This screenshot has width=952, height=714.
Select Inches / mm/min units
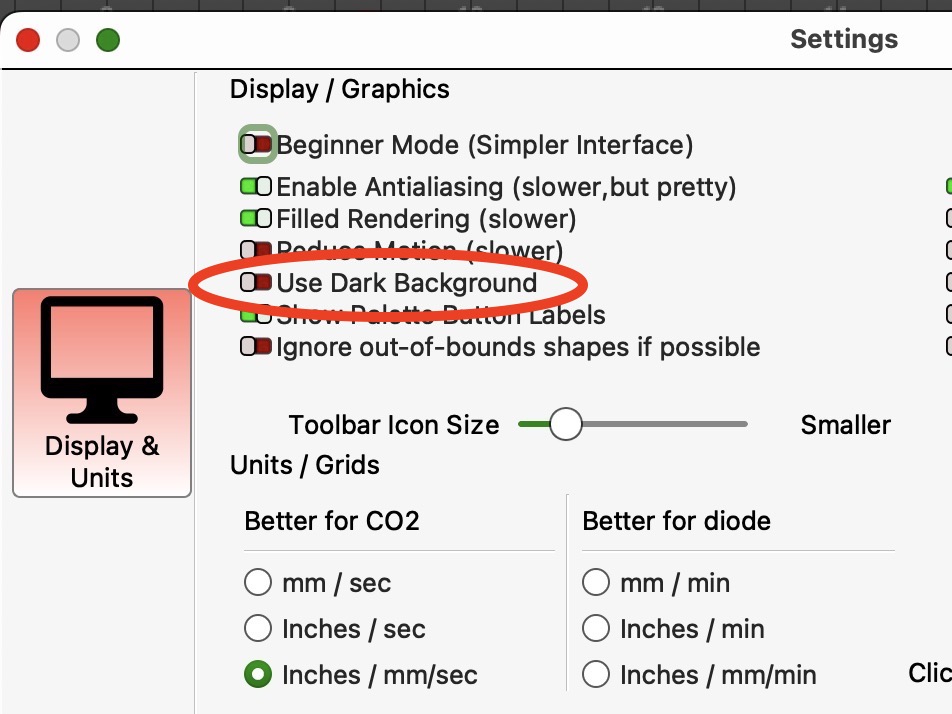tap(596, 675)
